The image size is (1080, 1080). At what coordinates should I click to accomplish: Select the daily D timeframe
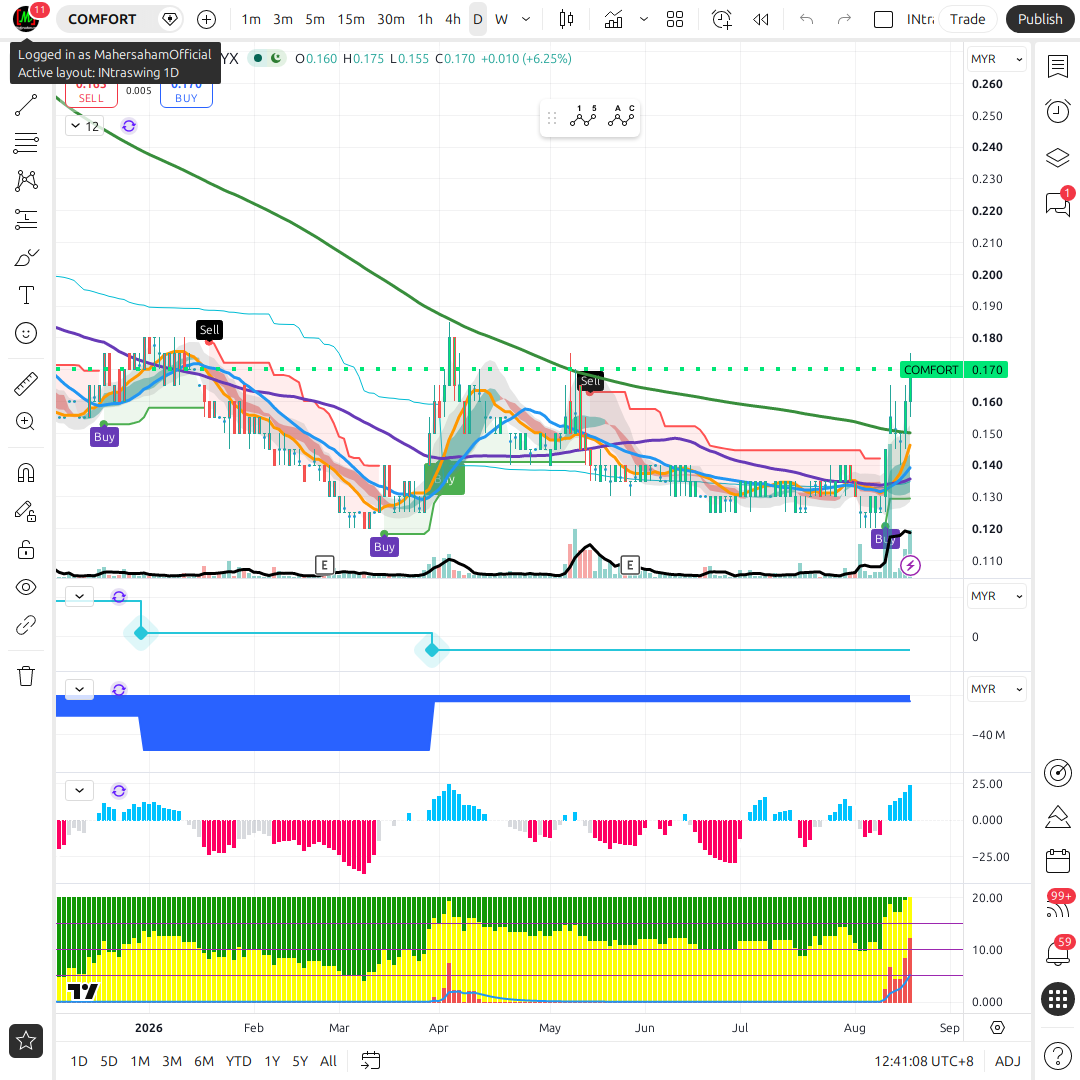tap(477, 19)
